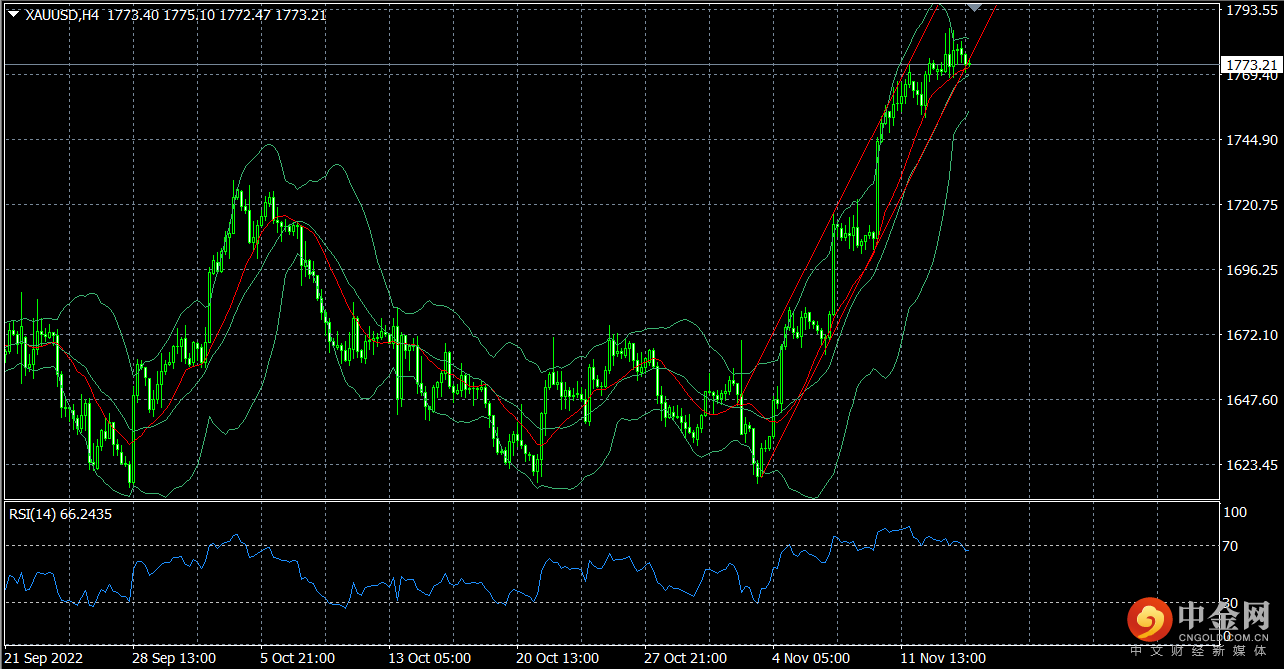
Task: Click the 1744.90 price axis label
Action: coord(1251,140)
